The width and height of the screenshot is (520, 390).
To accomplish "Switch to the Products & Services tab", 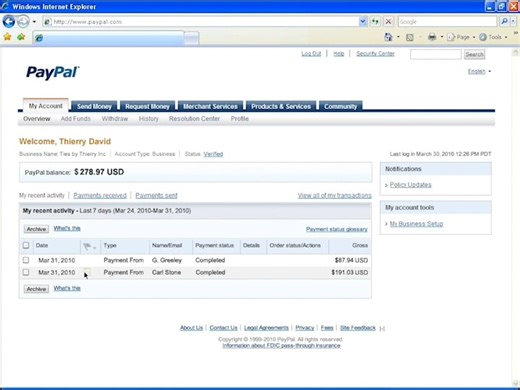I will click(x=281, y=106).
